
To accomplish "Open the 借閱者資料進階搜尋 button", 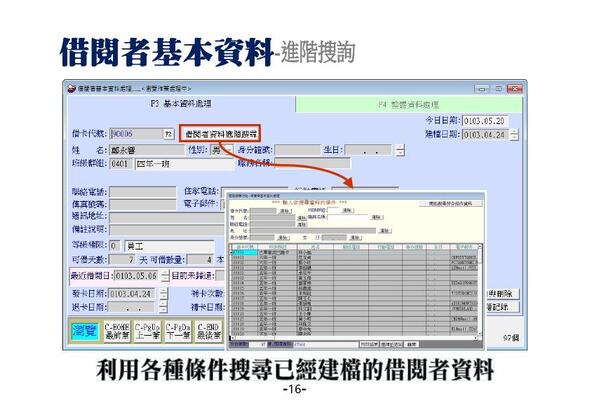I will [x=220, y=134].
